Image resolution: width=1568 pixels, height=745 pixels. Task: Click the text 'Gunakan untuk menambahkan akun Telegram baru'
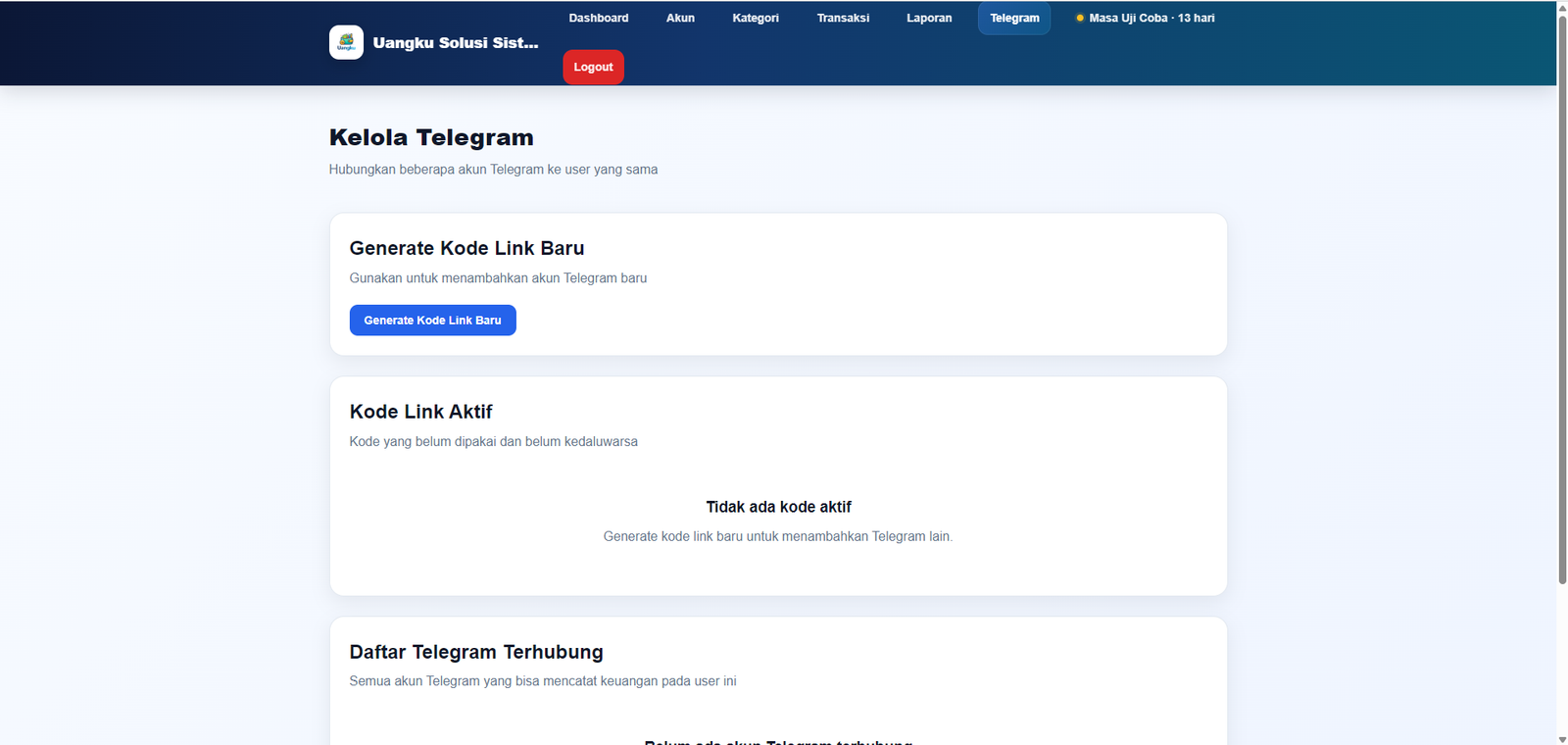498,278
